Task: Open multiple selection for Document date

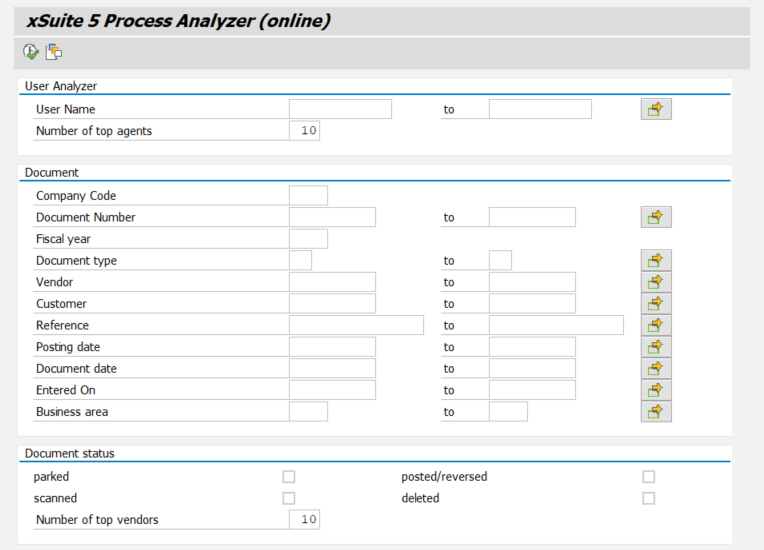Action: point(656,368)
